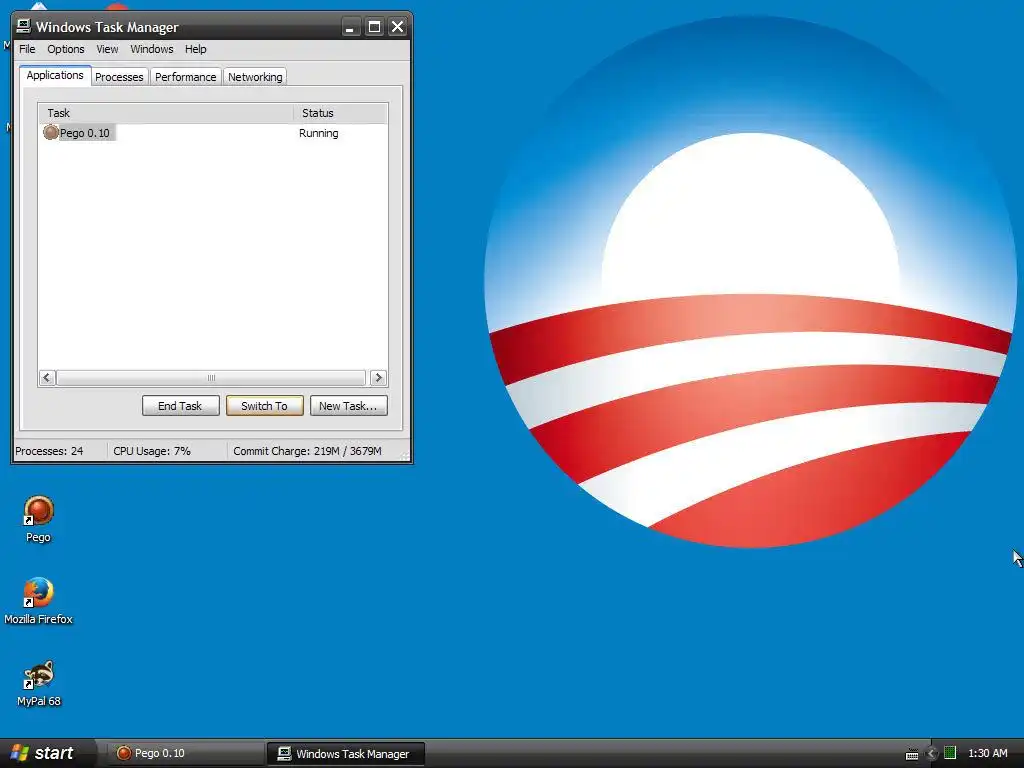Maximize the Task Manager window

coord(374,27)
